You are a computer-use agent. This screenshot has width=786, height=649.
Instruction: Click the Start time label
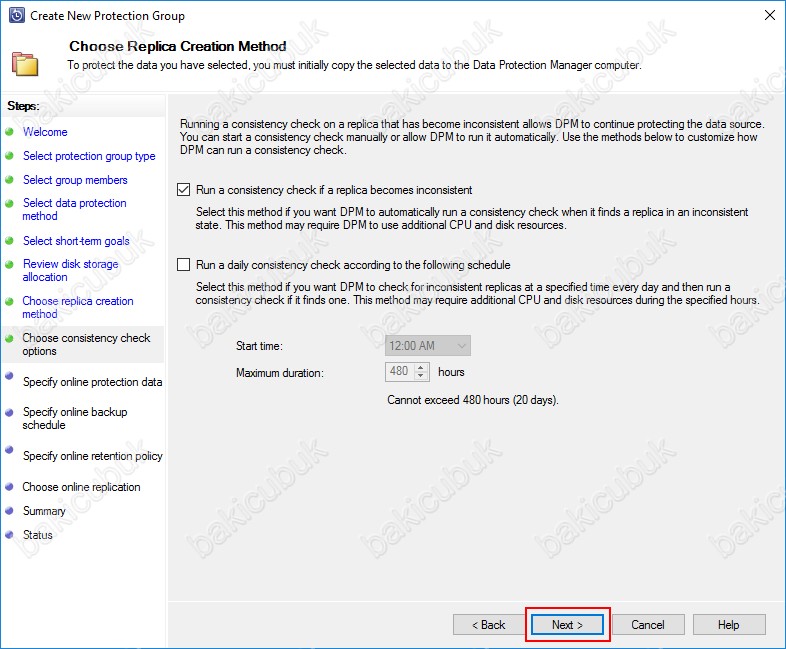[260, 346]
